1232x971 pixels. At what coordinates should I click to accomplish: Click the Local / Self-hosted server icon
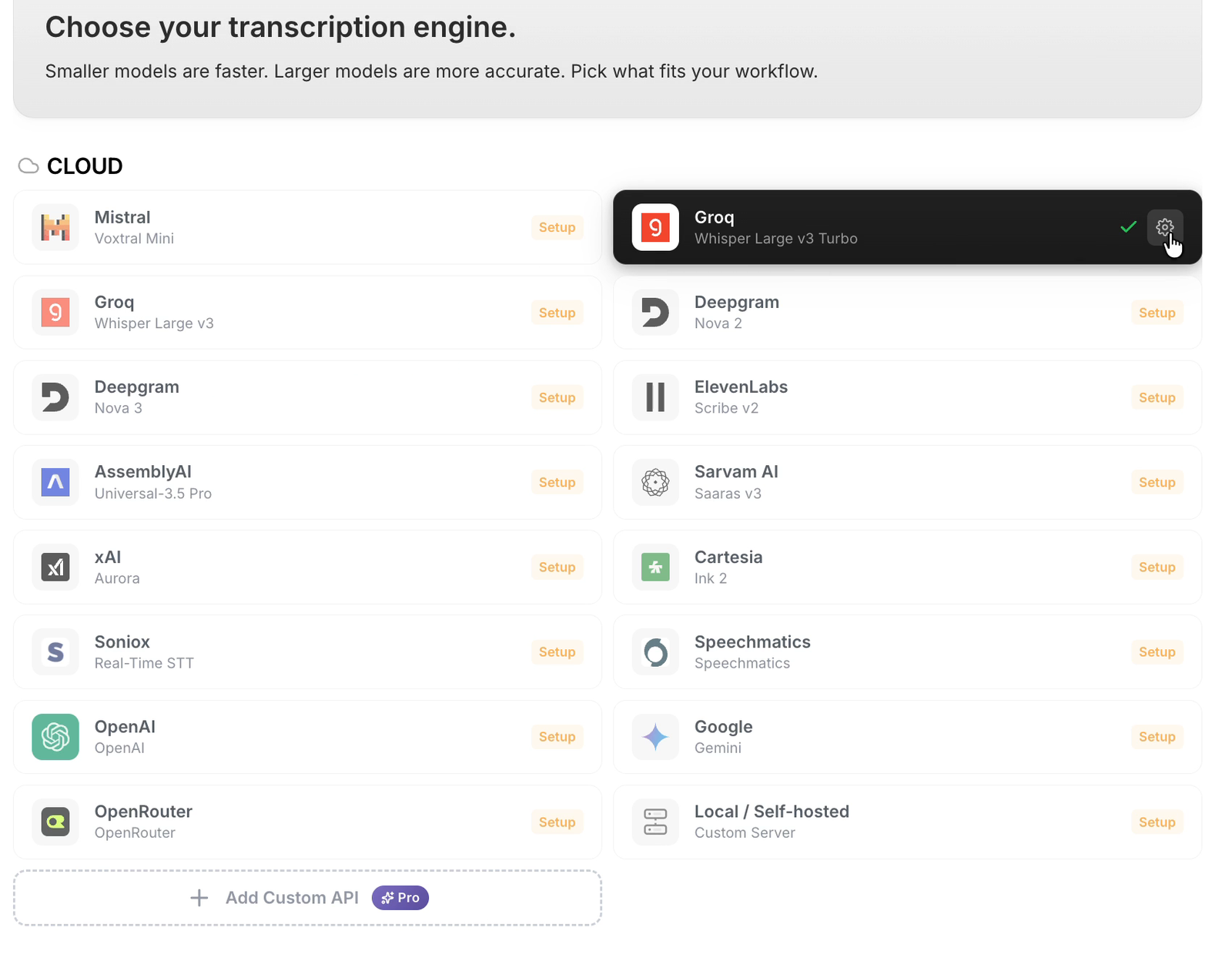655,822
